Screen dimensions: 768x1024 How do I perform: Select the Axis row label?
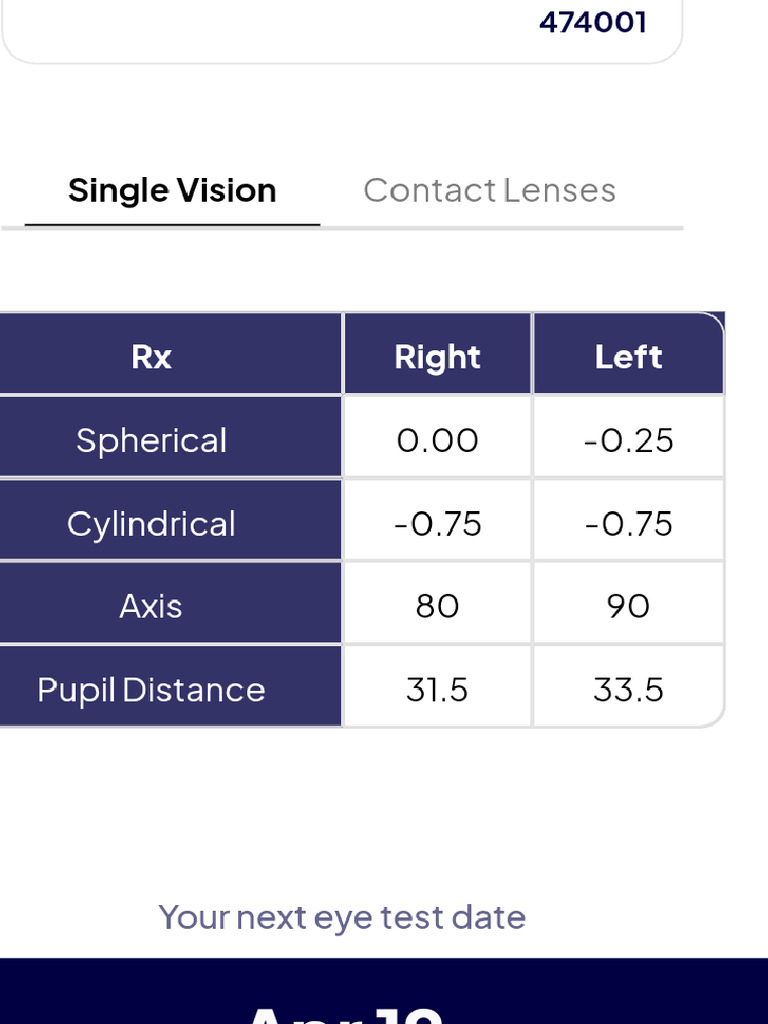[x=151, y=606]
